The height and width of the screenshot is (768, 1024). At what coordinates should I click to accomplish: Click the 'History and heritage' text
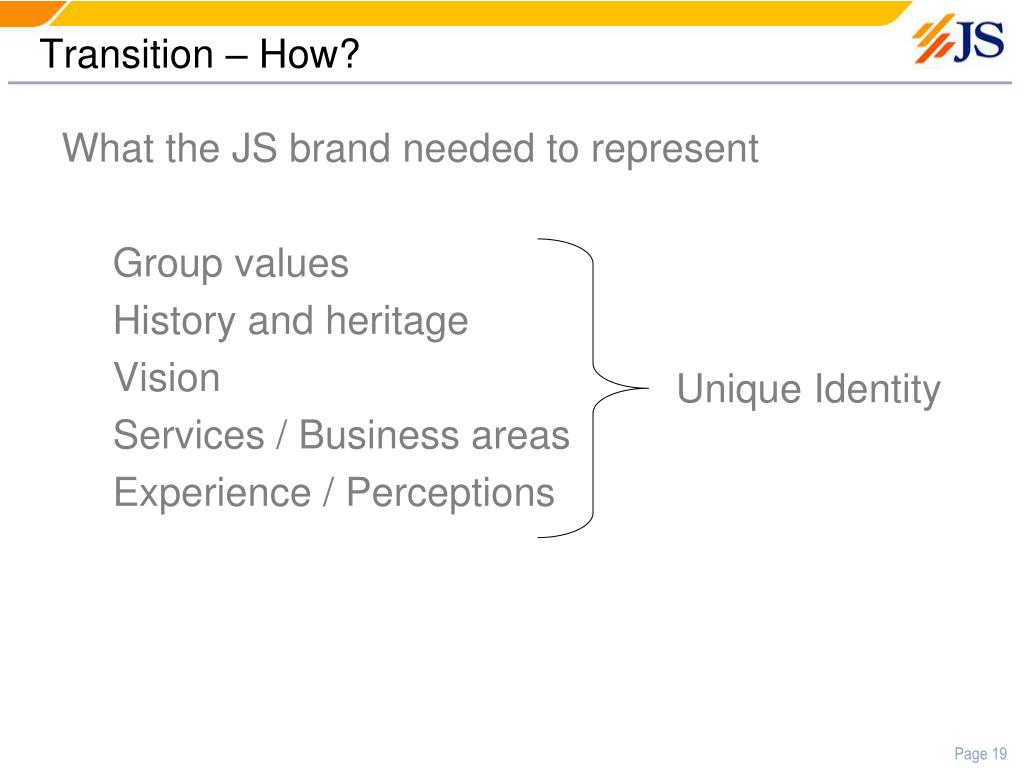click(291, 321)
